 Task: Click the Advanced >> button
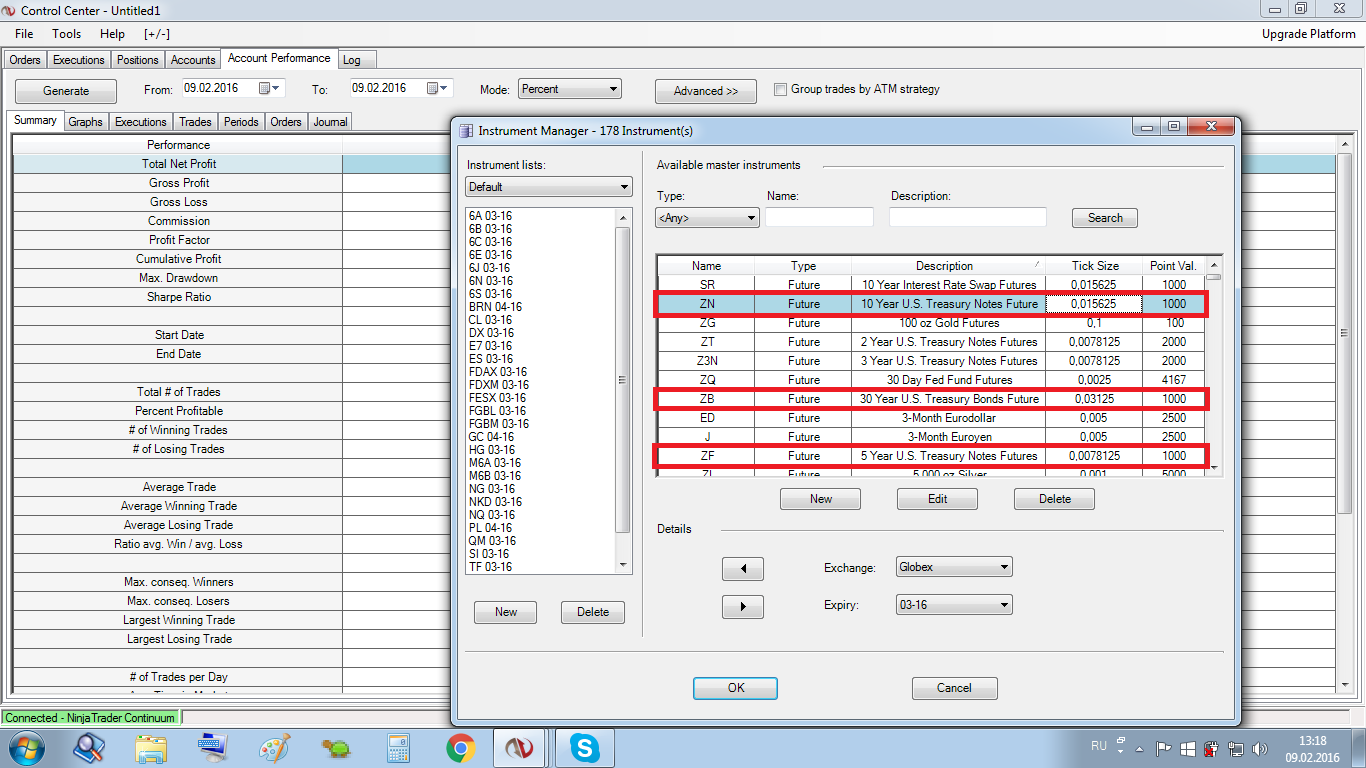pos(706,91)
